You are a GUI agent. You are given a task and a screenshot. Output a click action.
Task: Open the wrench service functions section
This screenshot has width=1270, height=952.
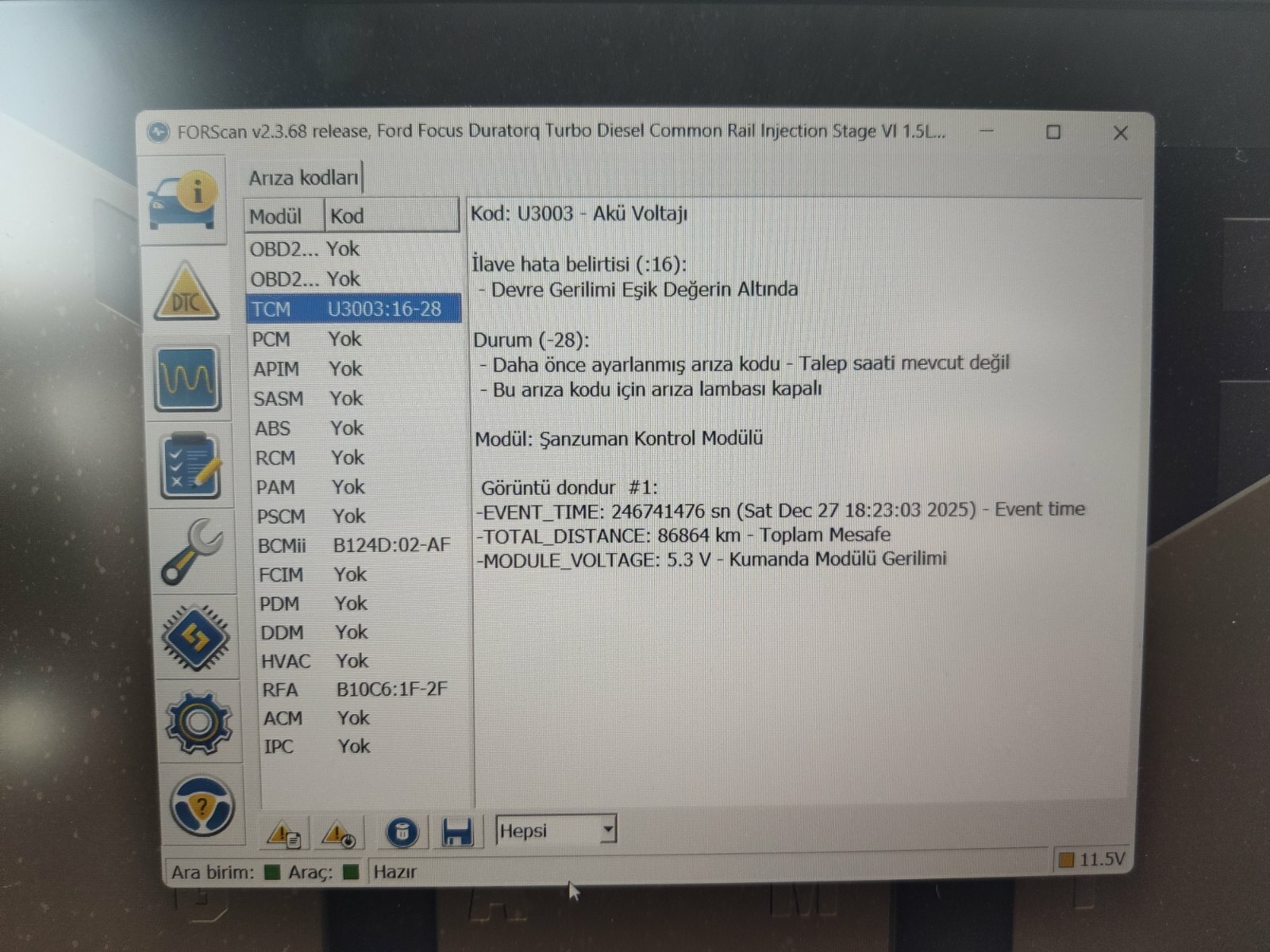coord(193,551)
